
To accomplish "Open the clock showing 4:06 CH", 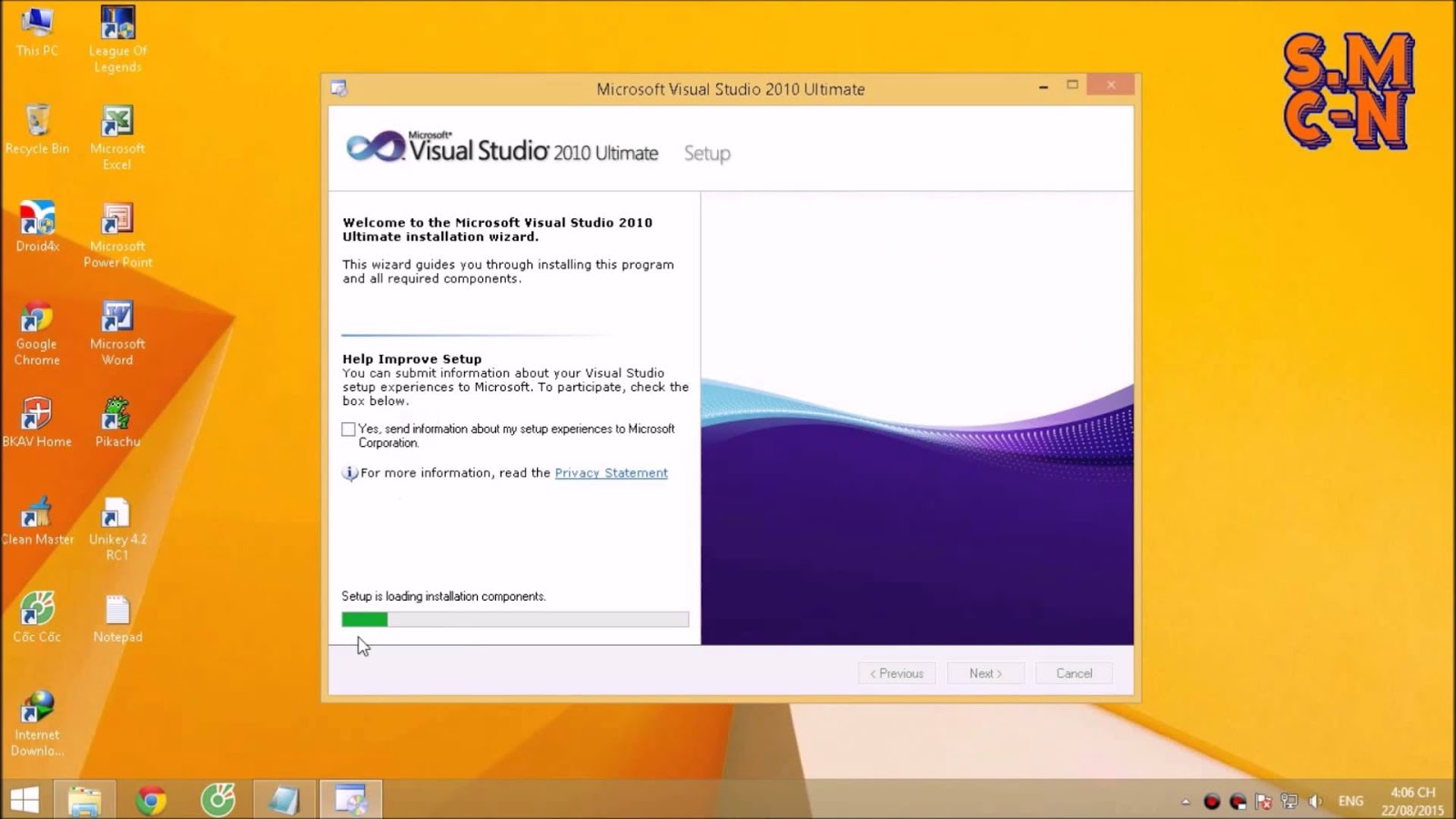I will click(x=1412, y=801).
